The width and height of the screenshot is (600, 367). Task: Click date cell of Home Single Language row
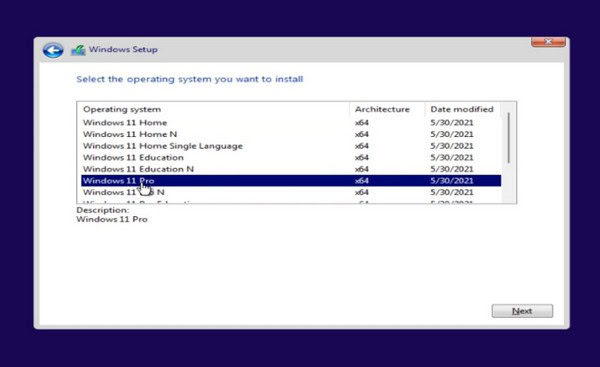point(452,146)
